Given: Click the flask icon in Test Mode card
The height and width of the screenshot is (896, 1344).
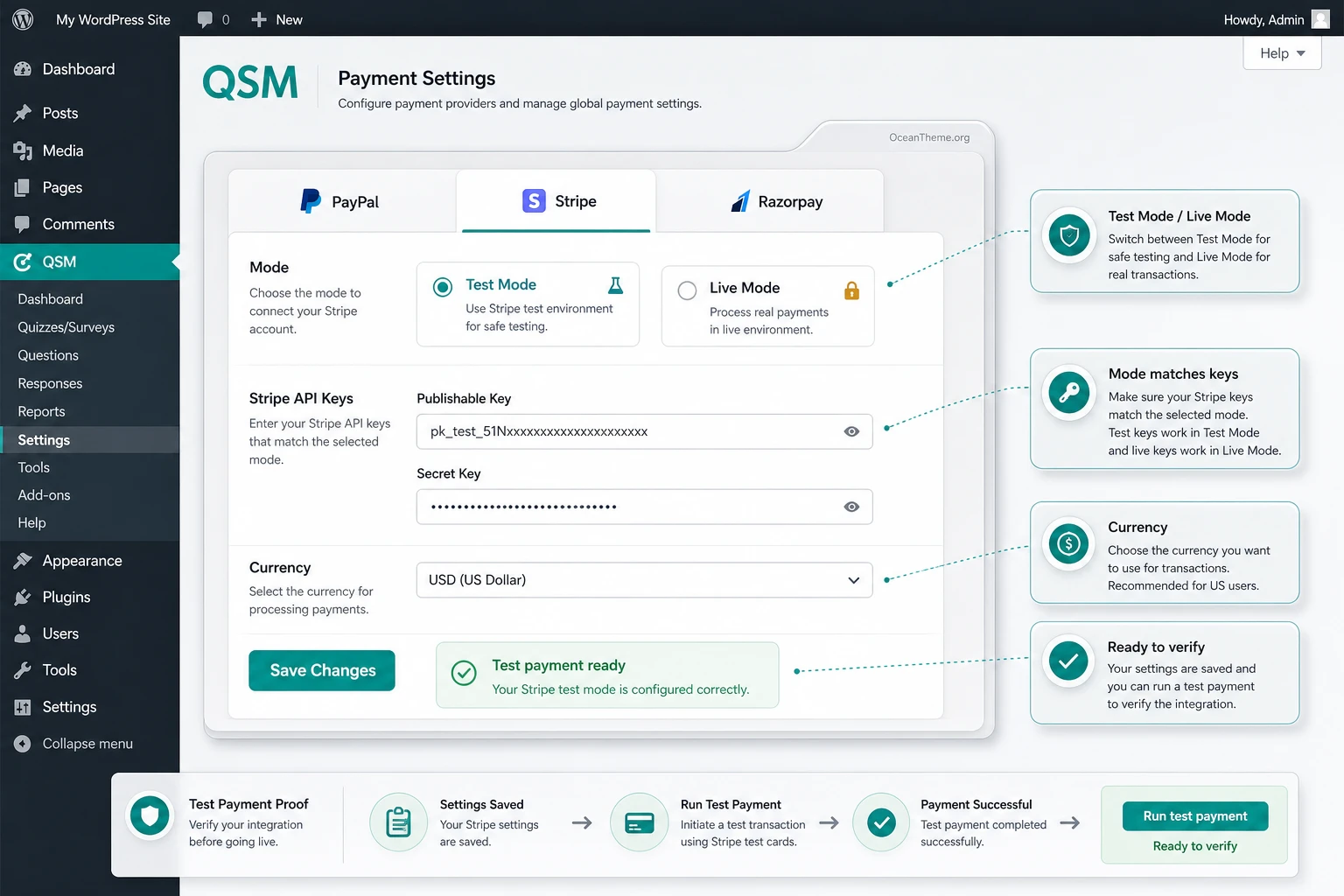Looking at the screenshot, I should point(616,284).
